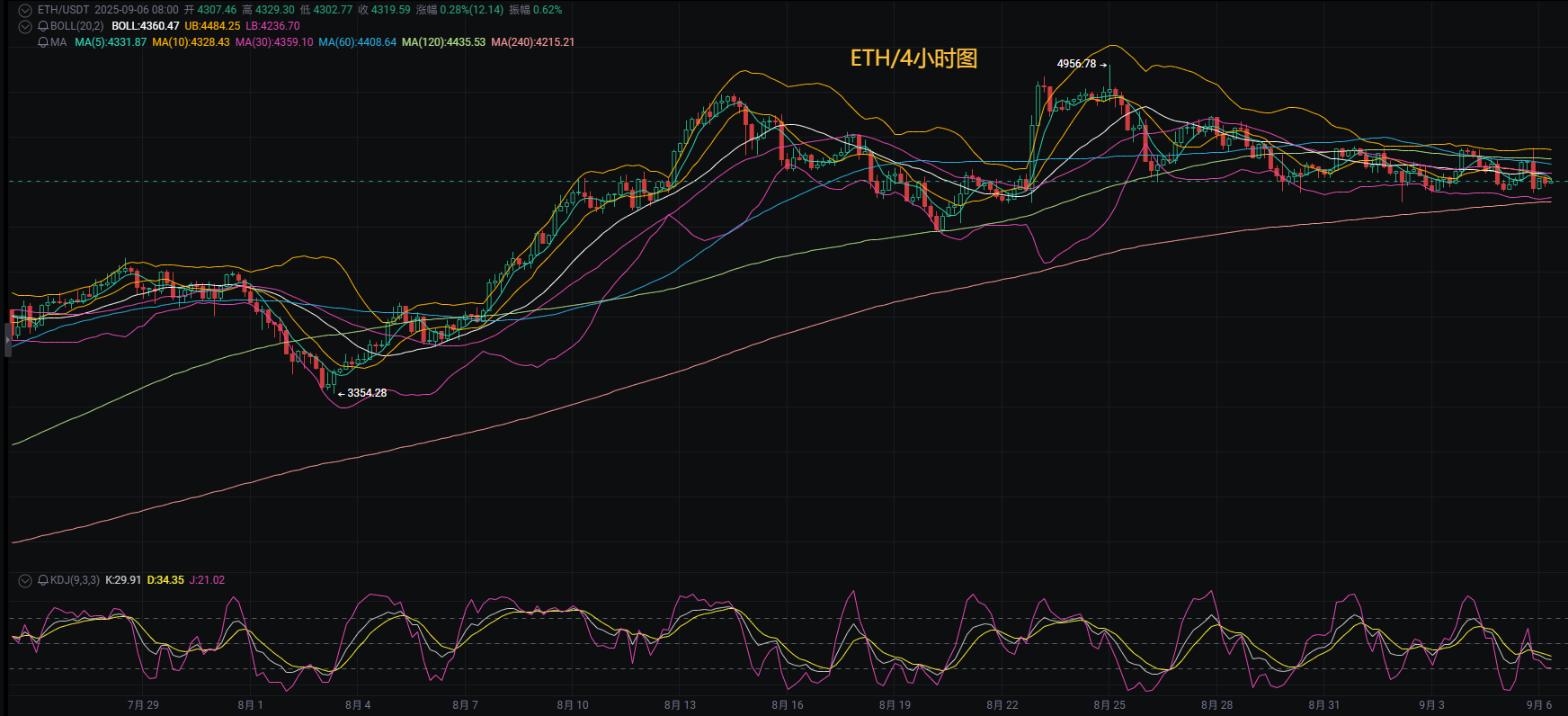Viewport: 1568px width, 716px height.
Task: Select the ETH/USDT pair label
Action: [x=63, y=10]
